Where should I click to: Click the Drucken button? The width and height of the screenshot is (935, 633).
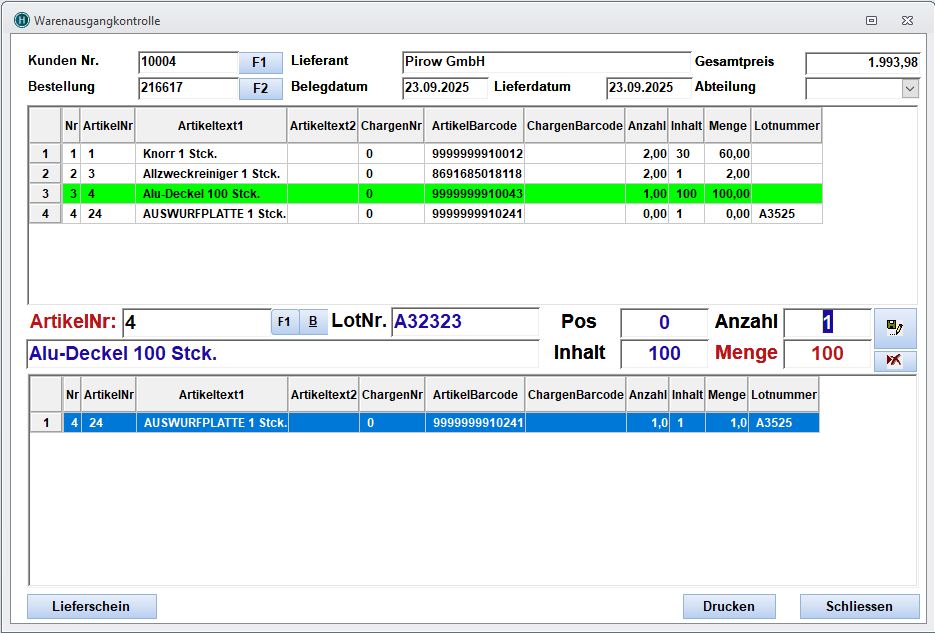pyautogui.click(x=729, y=607)
